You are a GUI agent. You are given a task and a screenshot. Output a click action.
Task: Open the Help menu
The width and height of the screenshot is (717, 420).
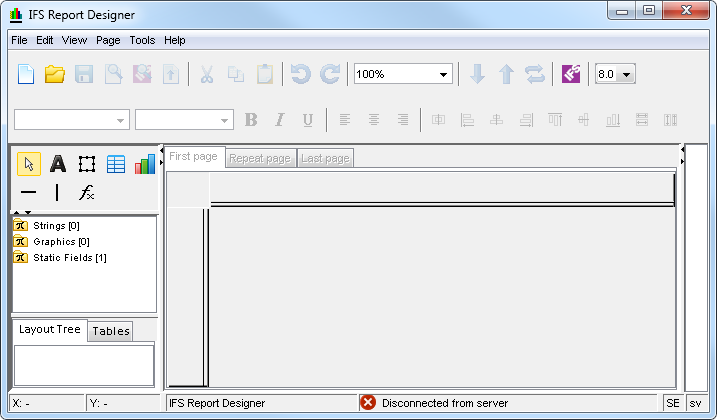(175, 40)
